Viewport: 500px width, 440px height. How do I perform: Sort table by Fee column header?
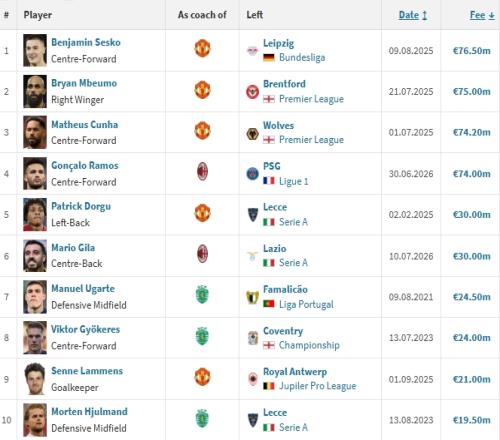pos(482,15)
